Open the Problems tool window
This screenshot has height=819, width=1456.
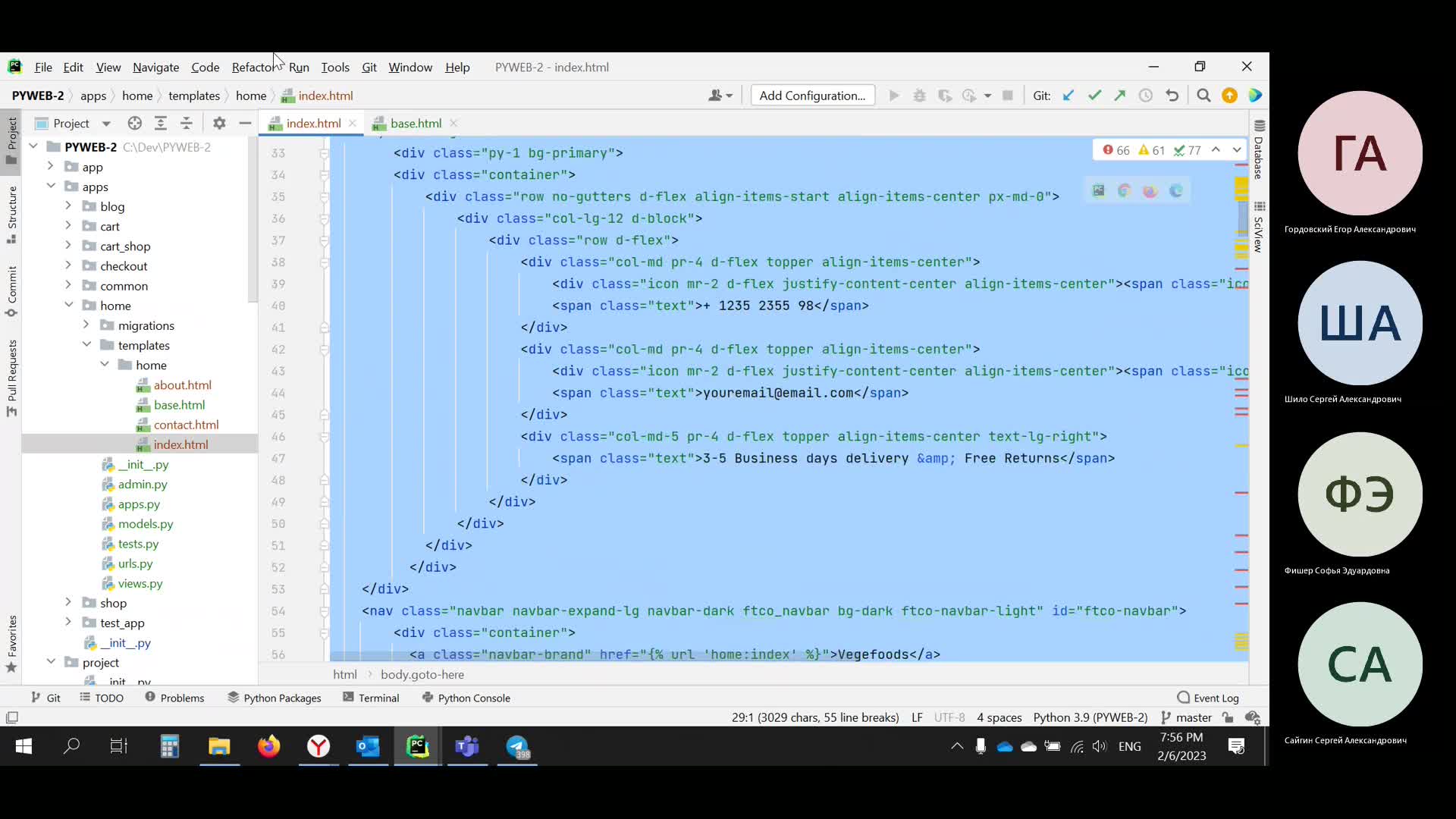[x=174, y=698]
